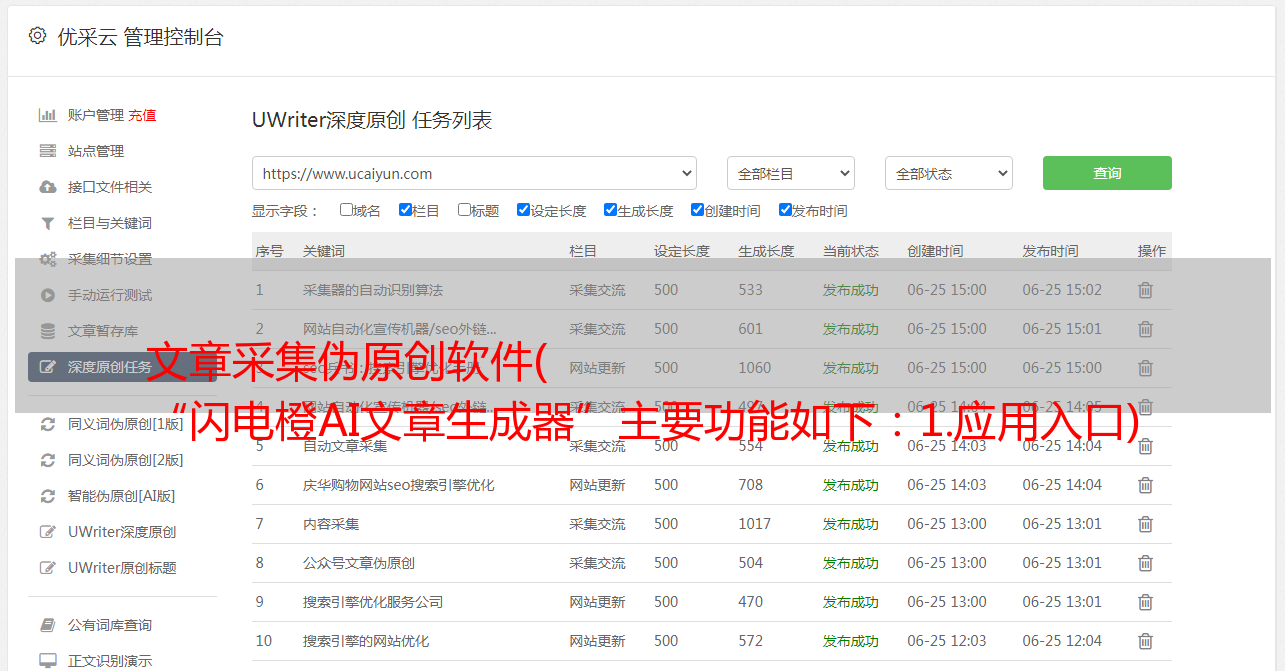The image size is (1285, 671).
Task: Expand the 全部栏目 dropdown
Action: [x=790, y=173]
